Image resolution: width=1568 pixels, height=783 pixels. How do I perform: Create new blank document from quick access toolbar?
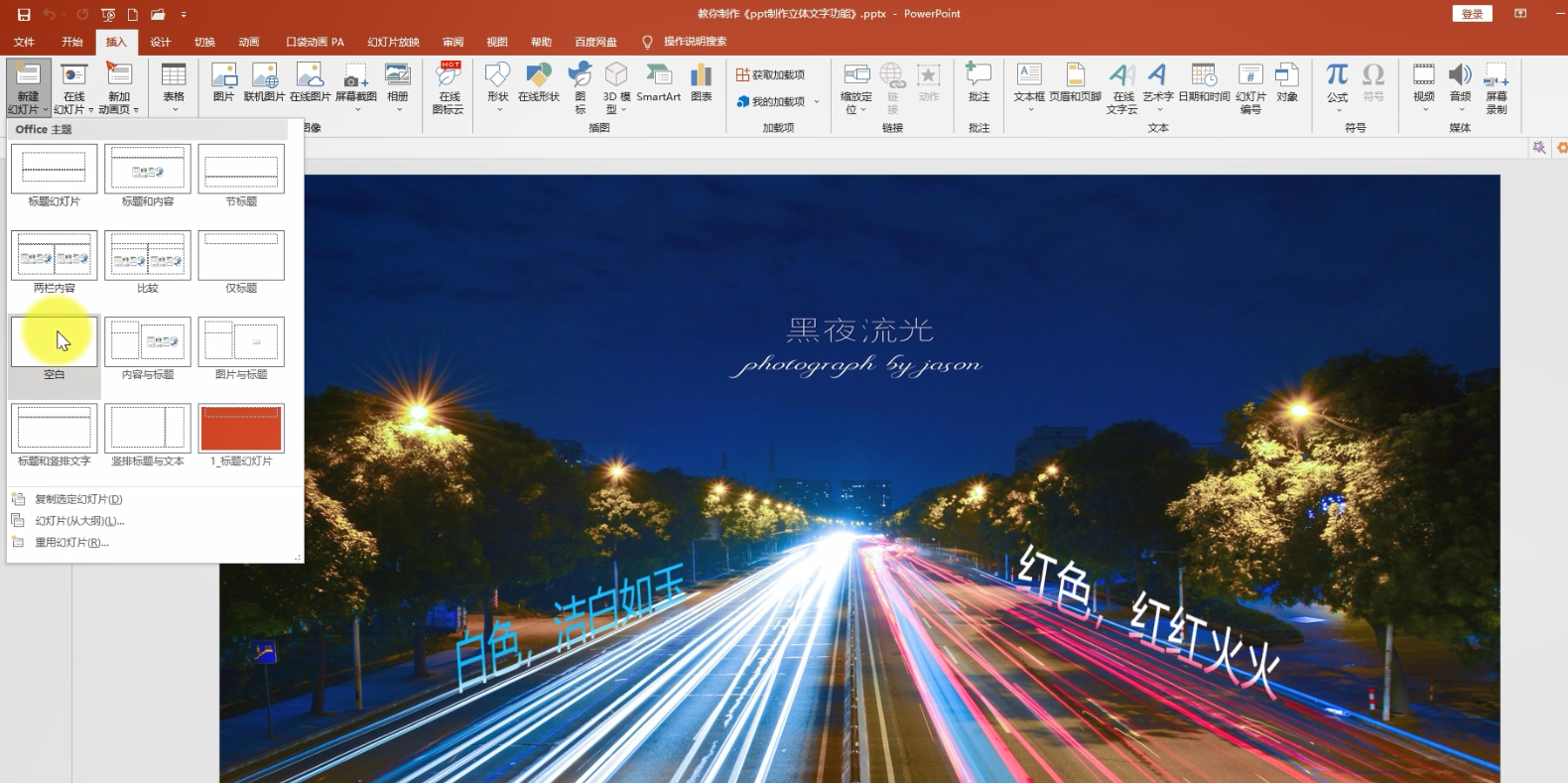tap(132, 14)
